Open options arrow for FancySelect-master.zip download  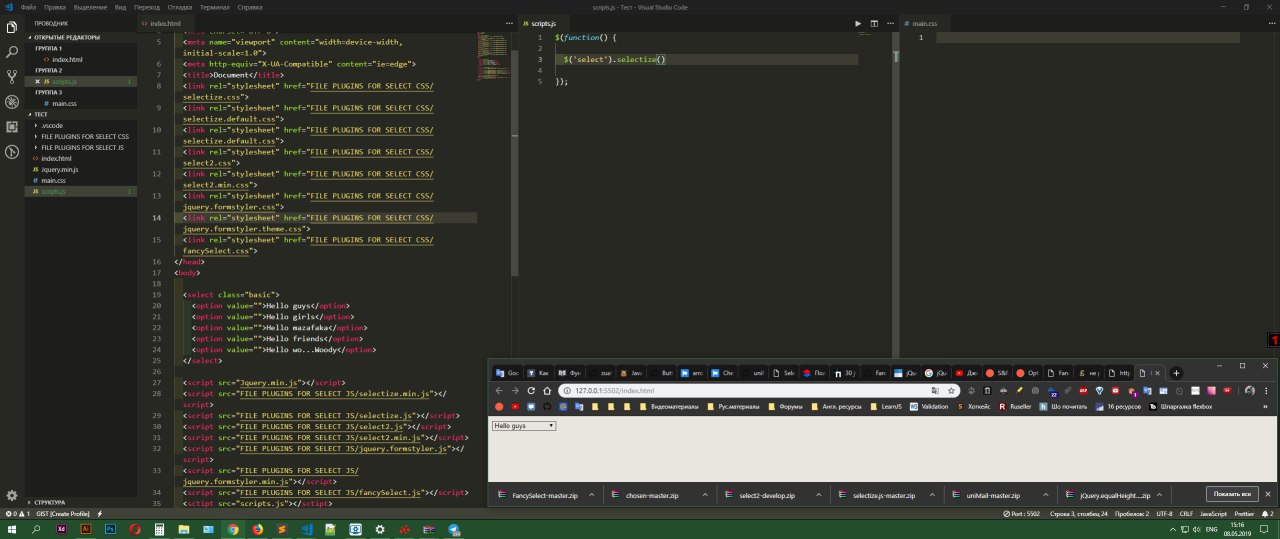point(591,495)
